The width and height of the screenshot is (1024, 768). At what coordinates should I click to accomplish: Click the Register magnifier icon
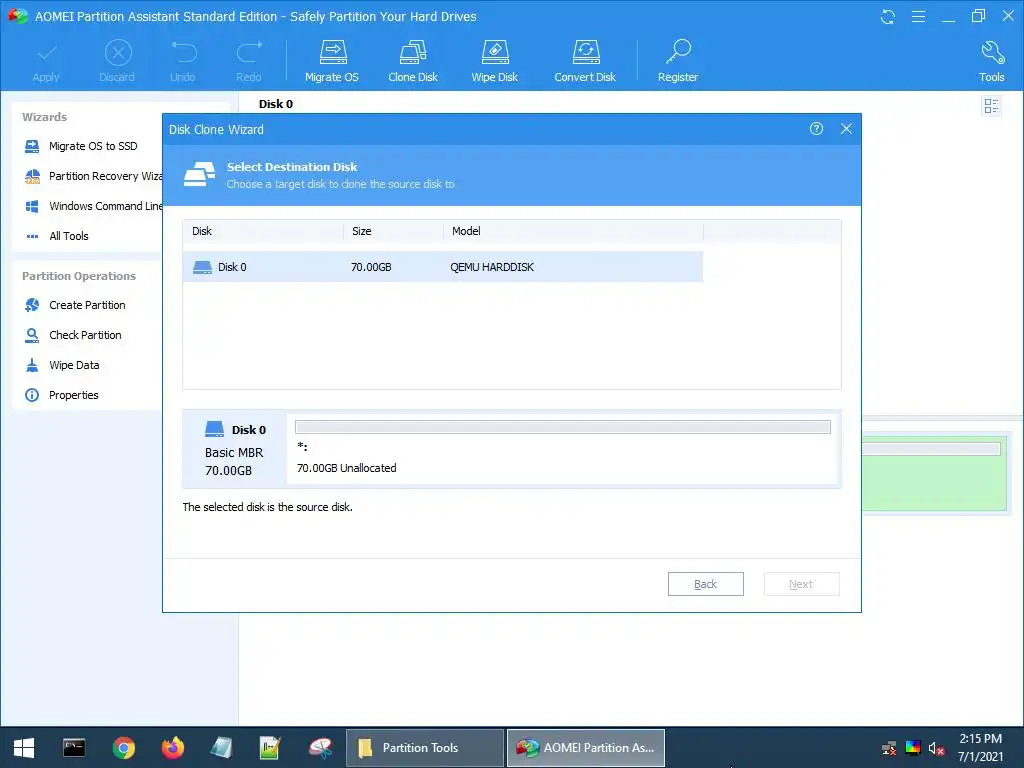click(x=678, y=52)
